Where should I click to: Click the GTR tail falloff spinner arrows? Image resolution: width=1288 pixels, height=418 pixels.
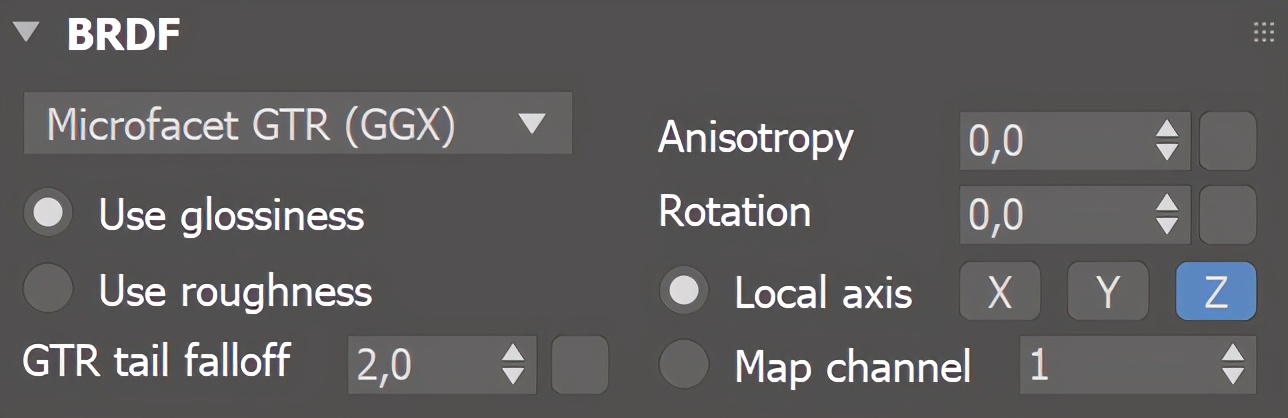tap(513, 365)
